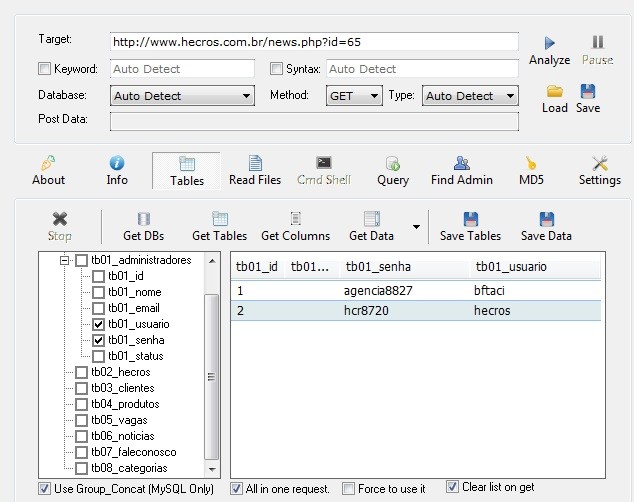Check the tb03_clientes table checkbox
The width and height of the screenshot is (634, 502).
pos(81,388)
